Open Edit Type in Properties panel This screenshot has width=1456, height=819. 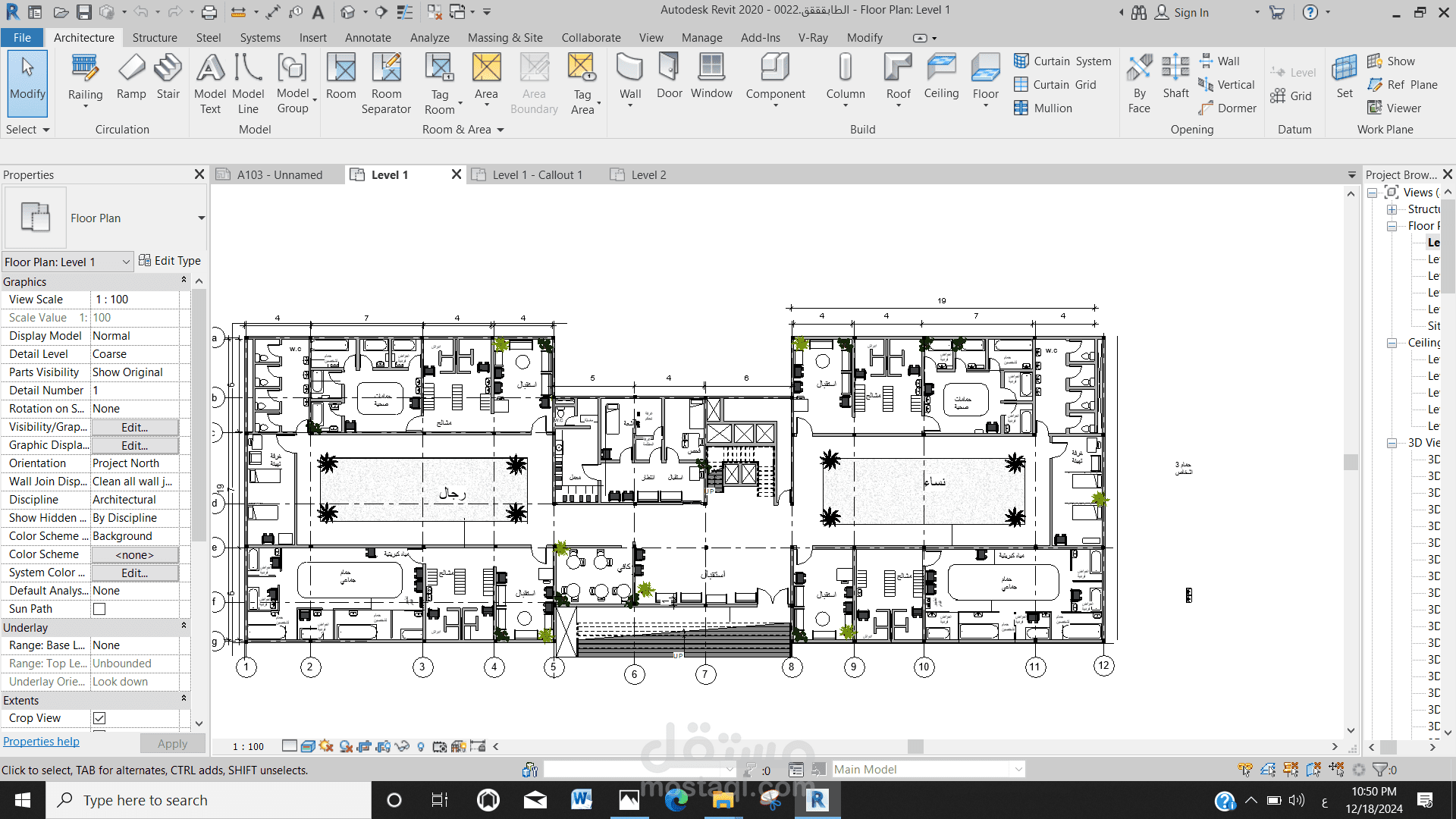click(x=170, y=261)
